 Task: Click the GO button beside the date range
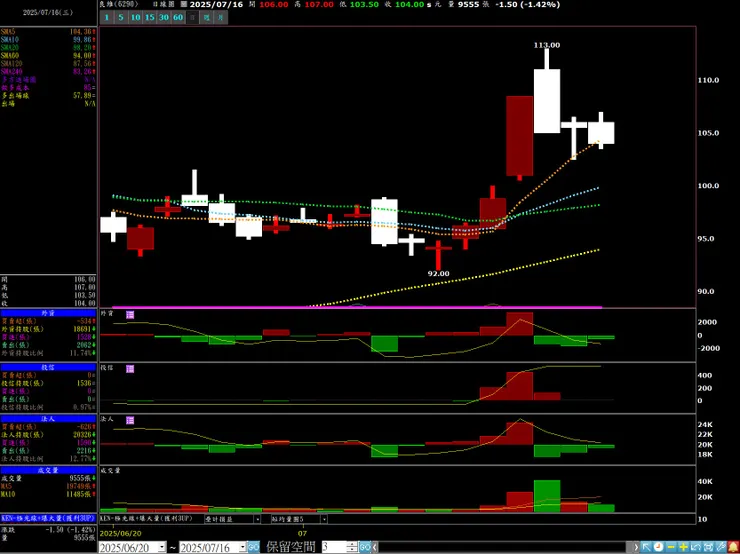[253, 547]
